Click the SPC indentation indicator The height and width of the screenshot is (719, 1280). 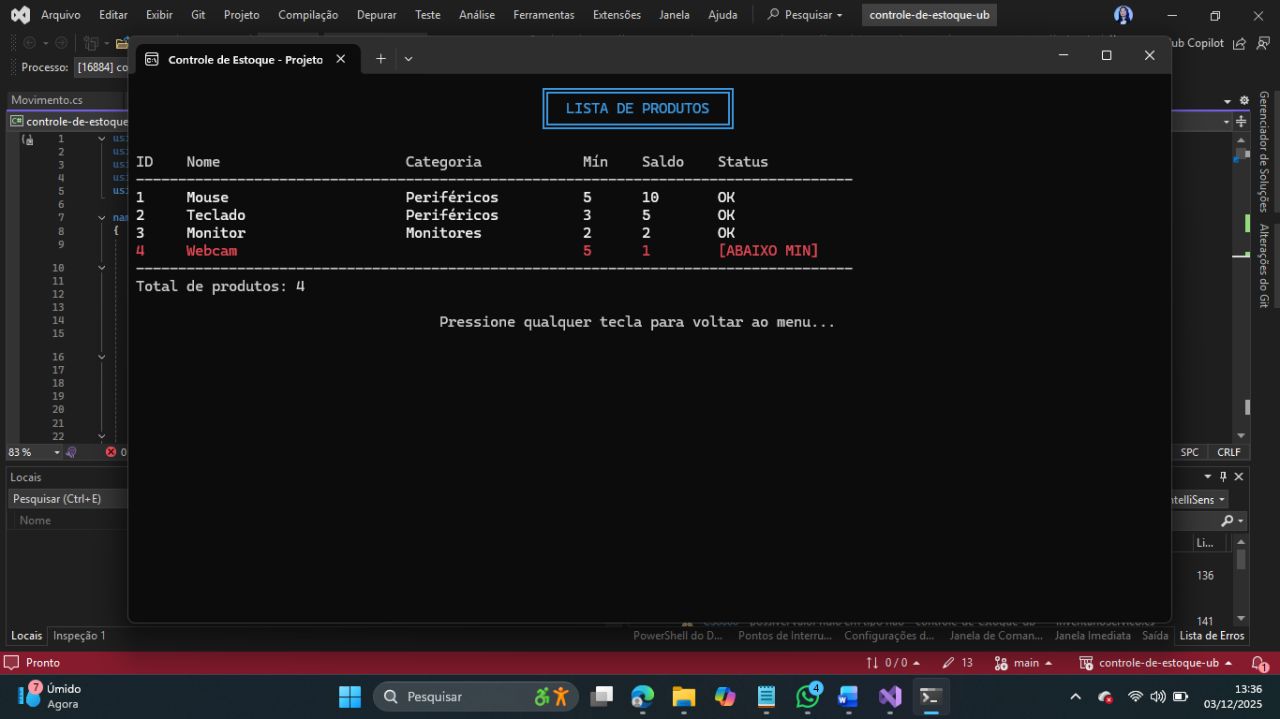pos(1189,452)
